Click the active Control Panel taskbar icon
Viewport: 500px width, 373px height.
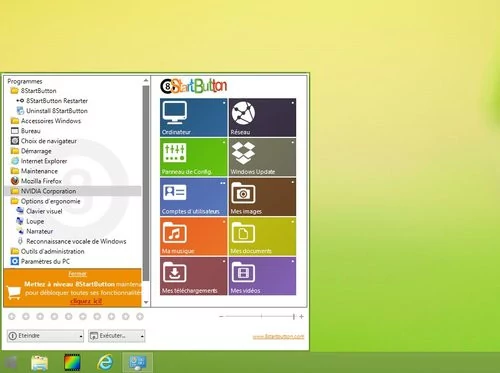coord(138,362)
